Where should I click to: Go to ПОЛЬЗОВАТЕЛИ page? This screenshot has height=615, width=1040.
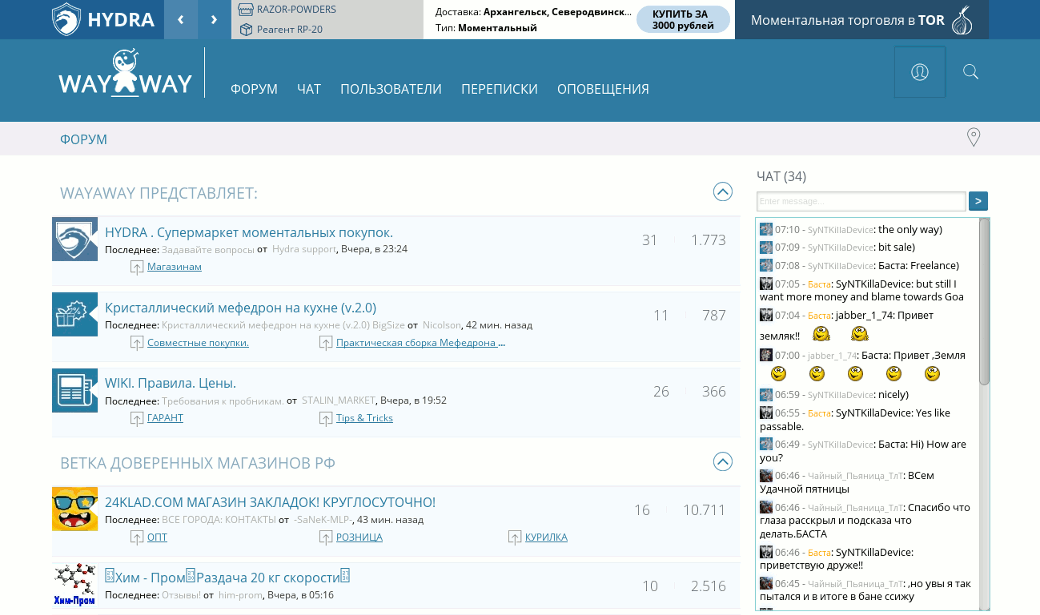click(x=391, y=89)
